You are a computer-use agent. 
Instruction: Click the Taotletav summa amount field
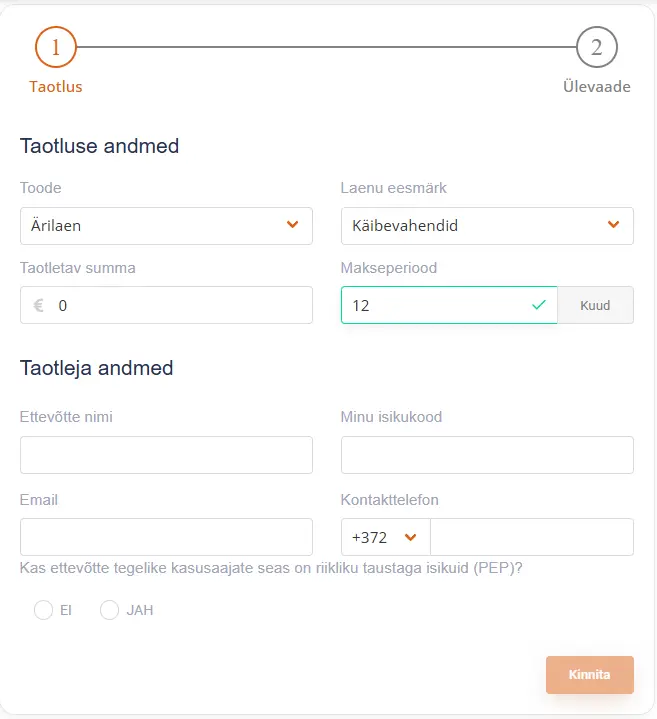pos(166,305)
